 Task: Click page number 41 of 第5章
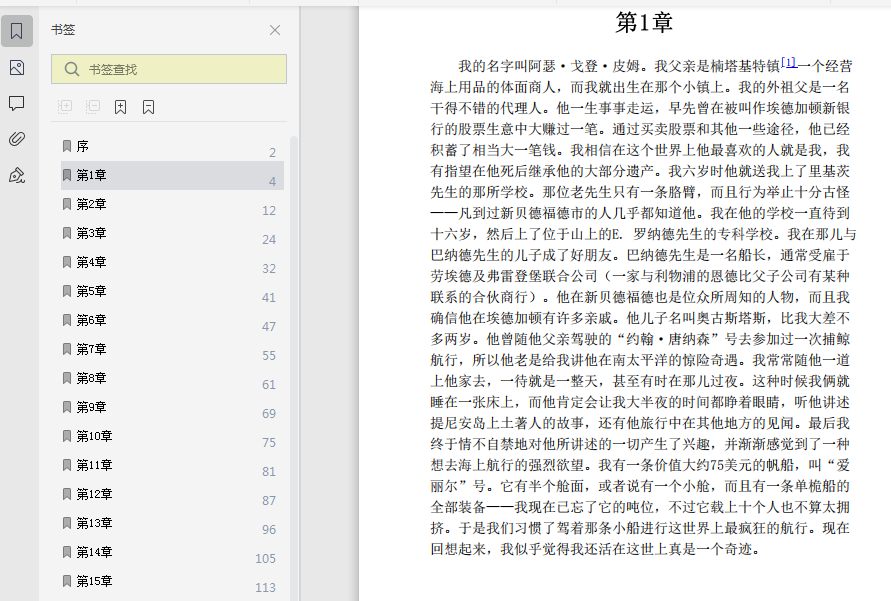point(269,298)
